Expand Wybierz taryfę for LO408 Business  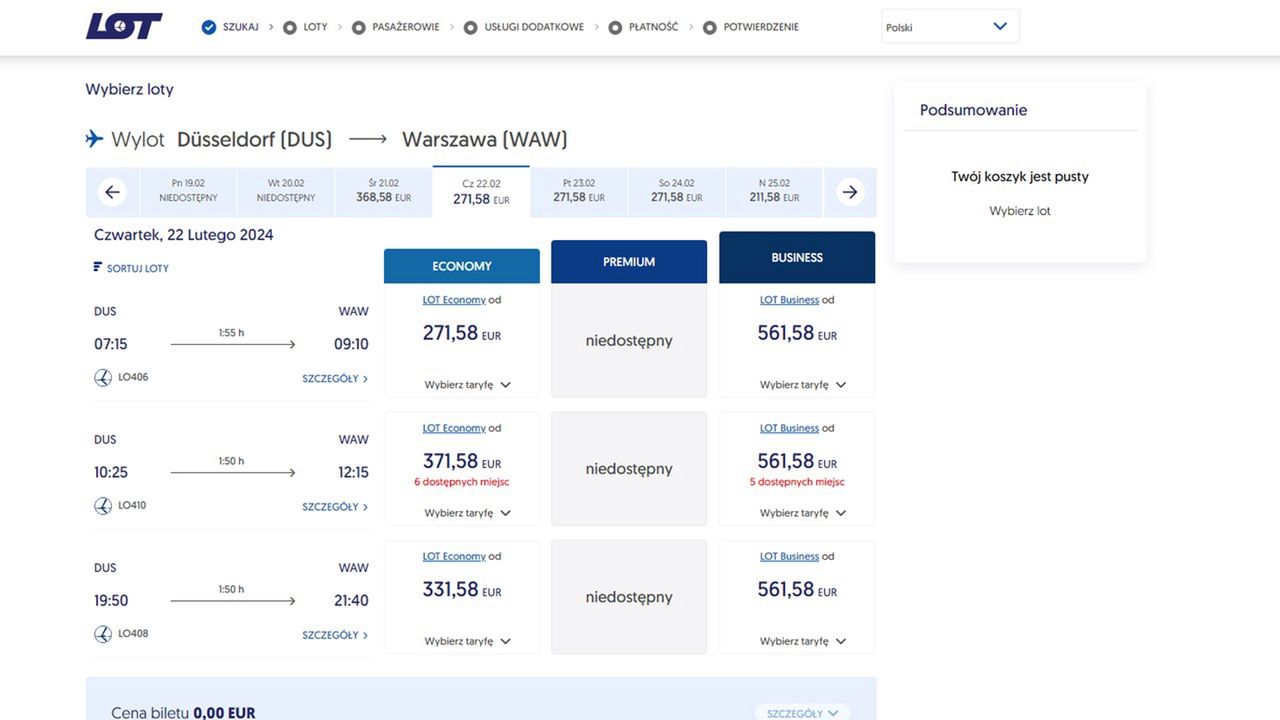tap(802, 641)
